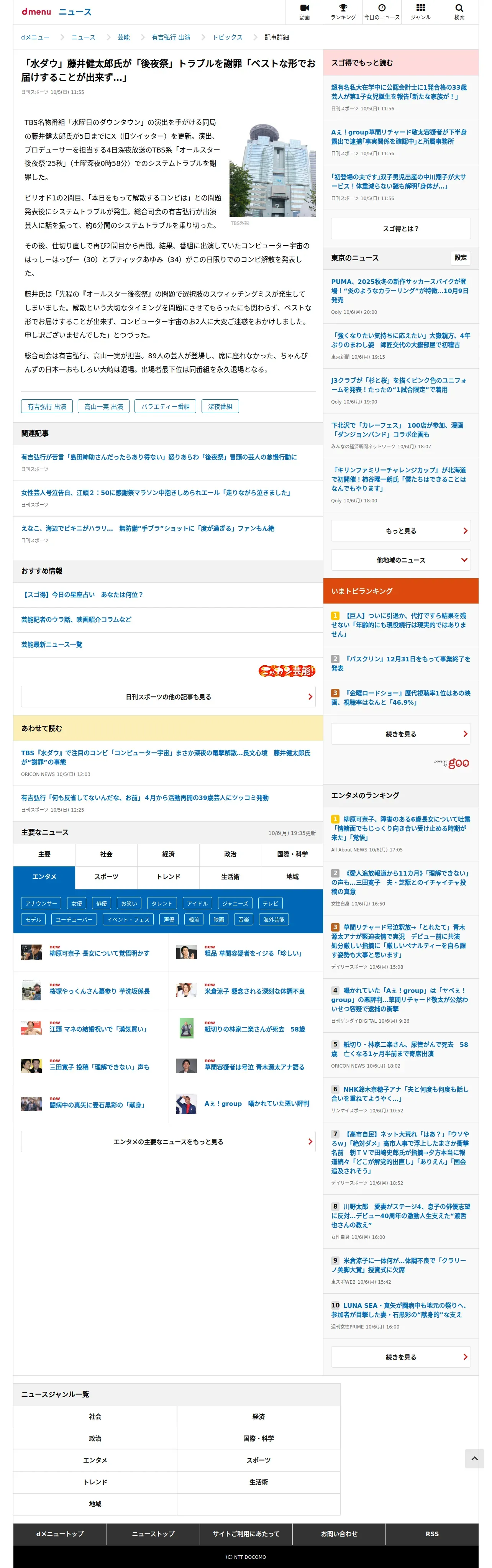Viewport: 492px width, 1568px height.
Task: Select the 経済 news tab
Action: point(169,854)
